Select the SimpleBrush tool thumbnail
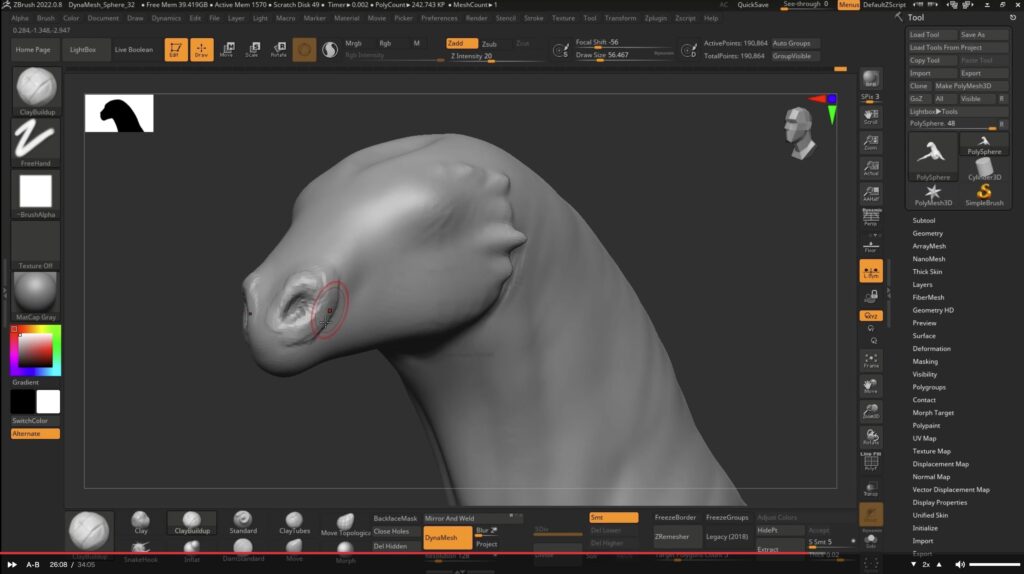 (984, 194)
